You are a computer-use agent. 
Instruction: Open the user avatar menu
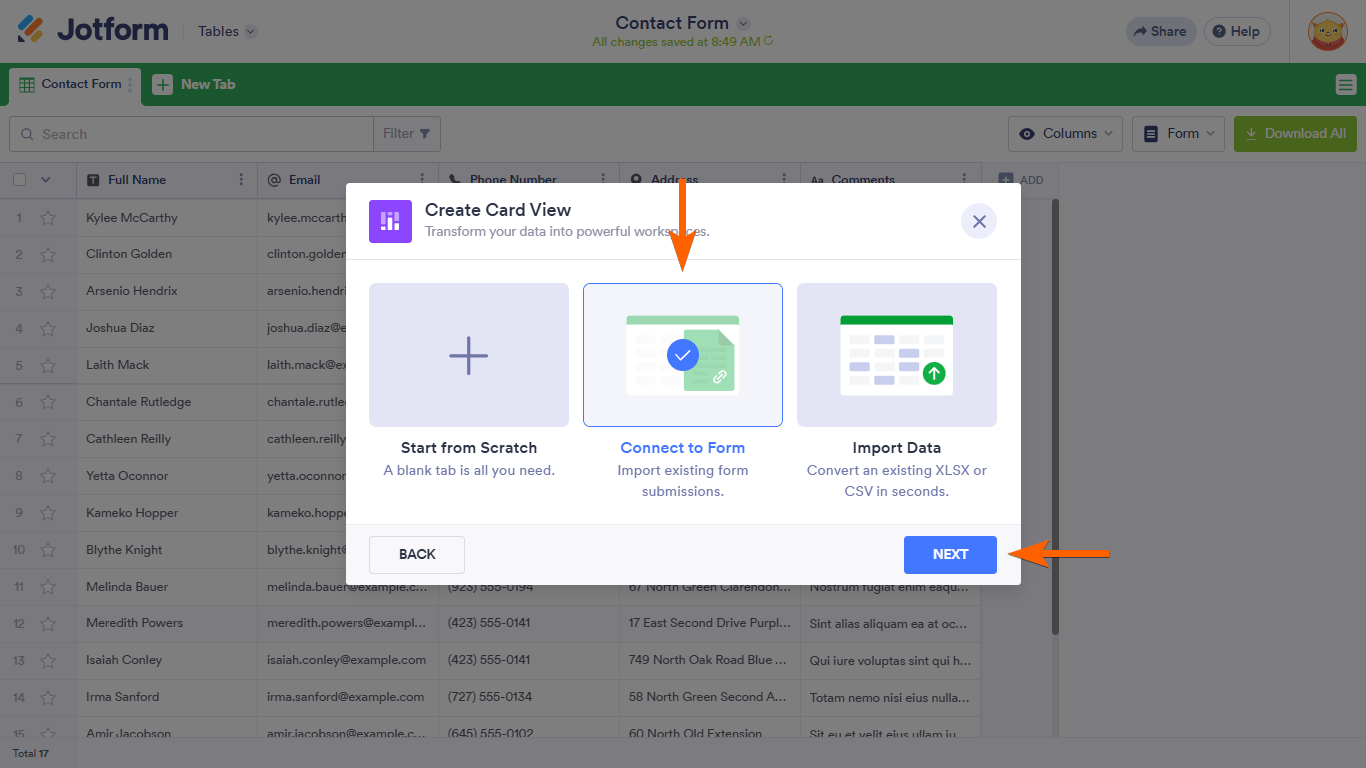click(x=1328, y=31)
